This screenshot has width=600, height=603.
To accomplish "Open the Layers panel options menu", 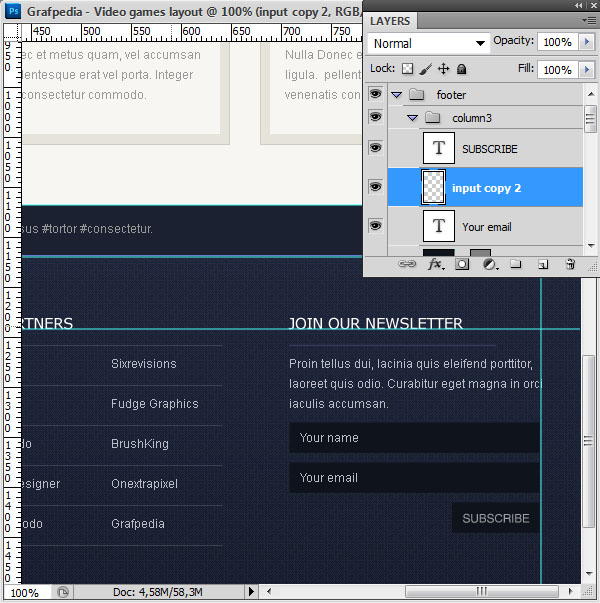I will click(x=589, y=20).
